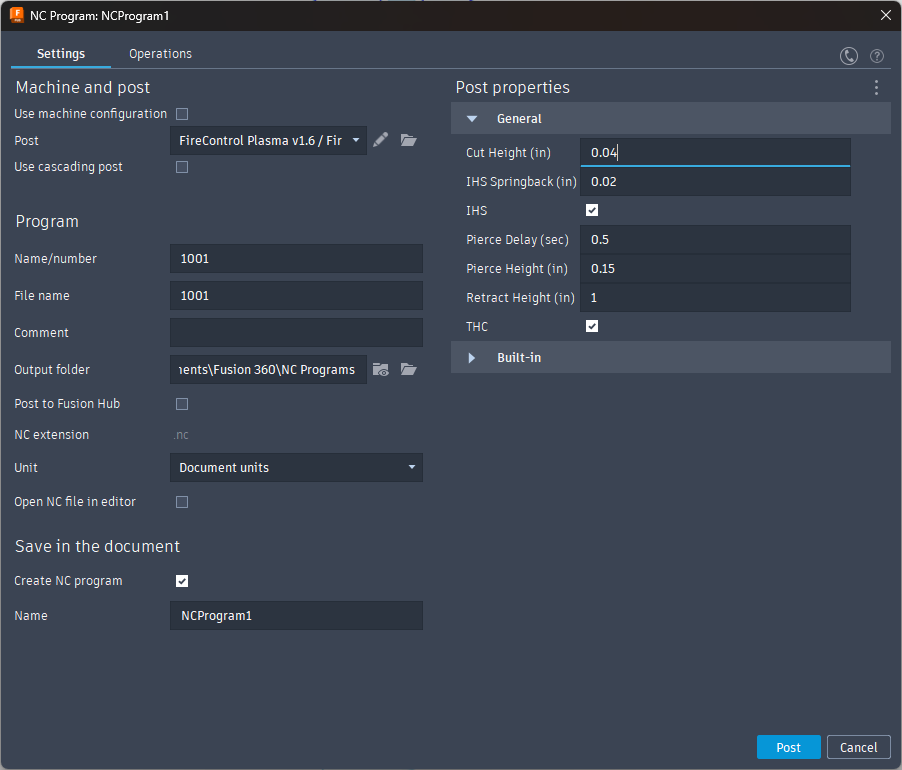Open the Unit dropdown
The image size is (902, 770).
click(x=296, y=468)
